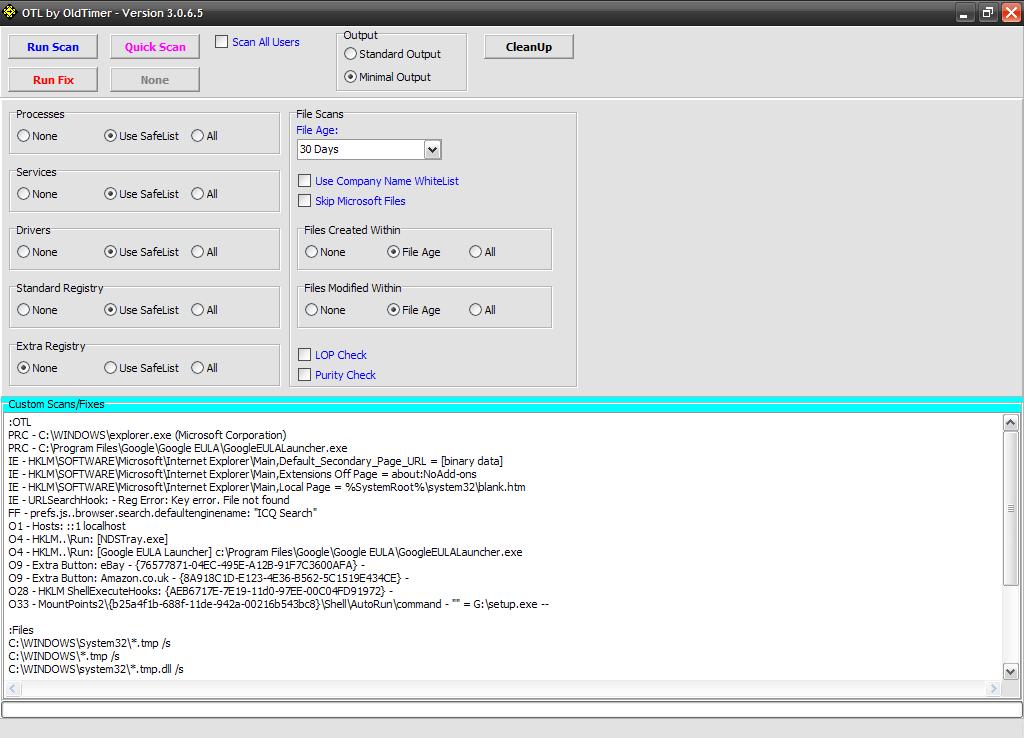Image resolution: width=1024 pixels, height=738 pixels.
Task: Select None for Services
Action: coord(23,194)
